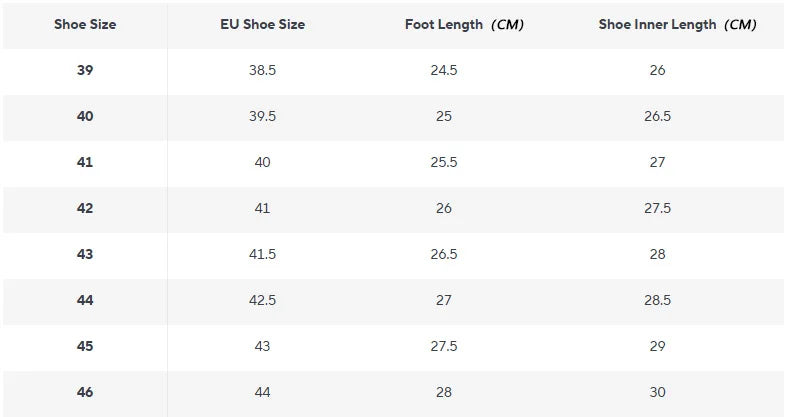Click shoe inner length 30 cell

[x=657, y=392]
